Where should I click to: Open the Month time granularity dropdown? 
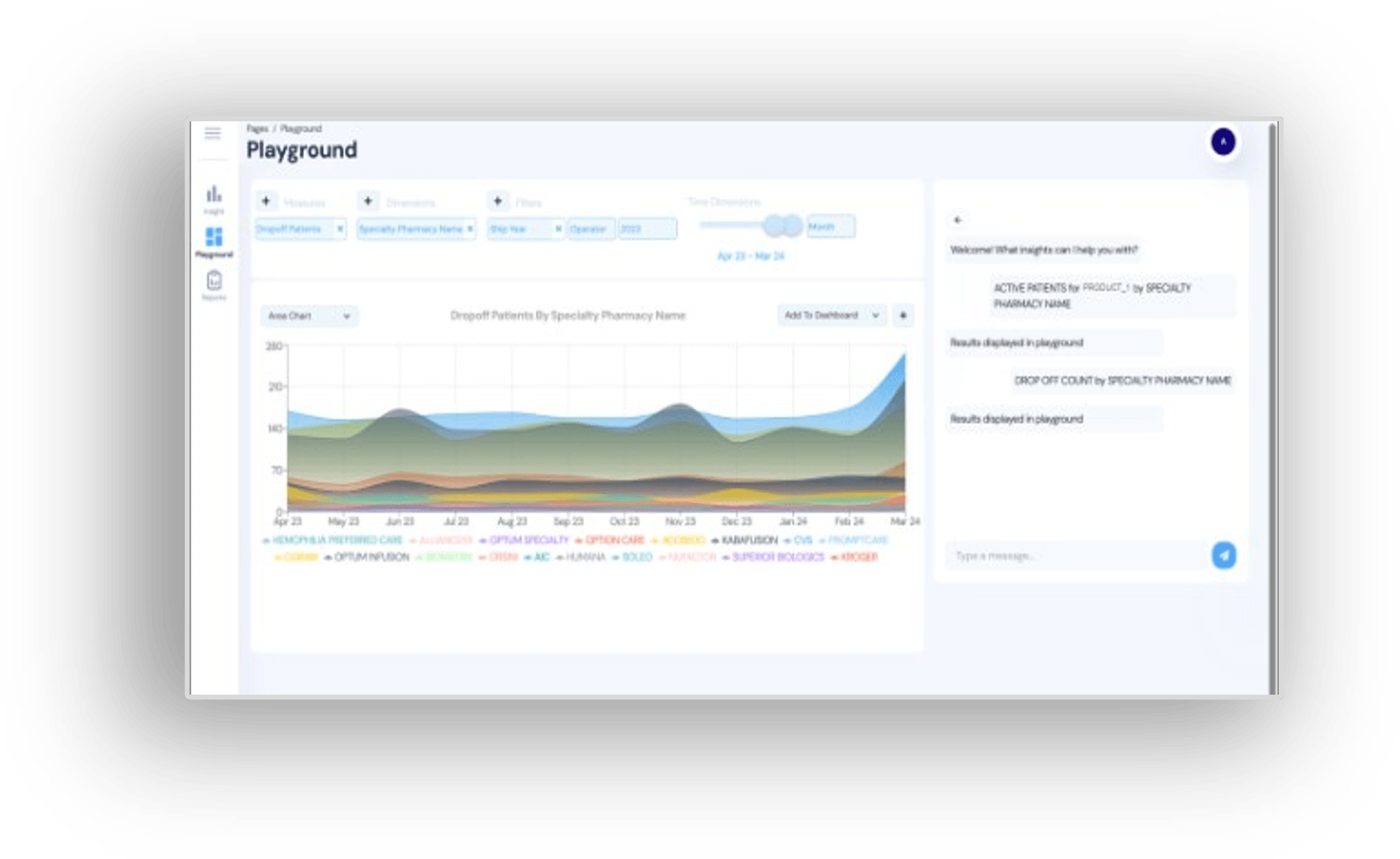[x=830, y=227]
